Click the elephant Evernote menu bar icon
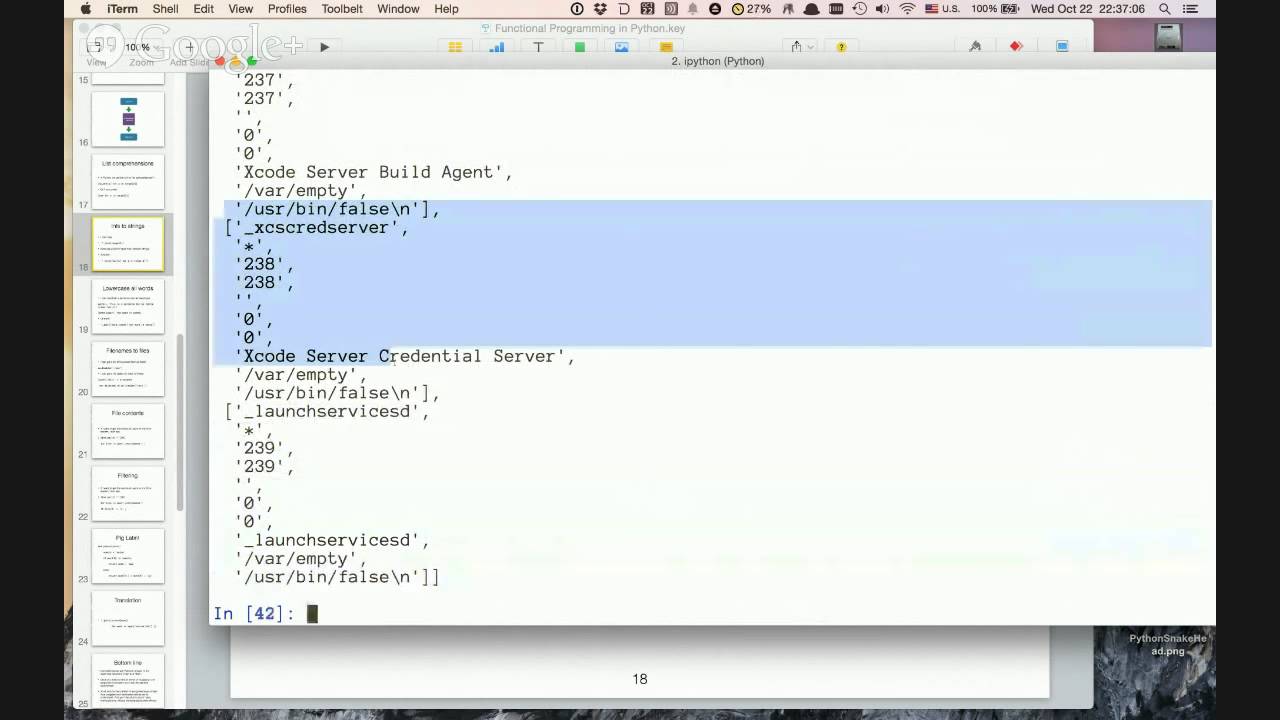Viewport: 1280px width, 720px height. 787,9
